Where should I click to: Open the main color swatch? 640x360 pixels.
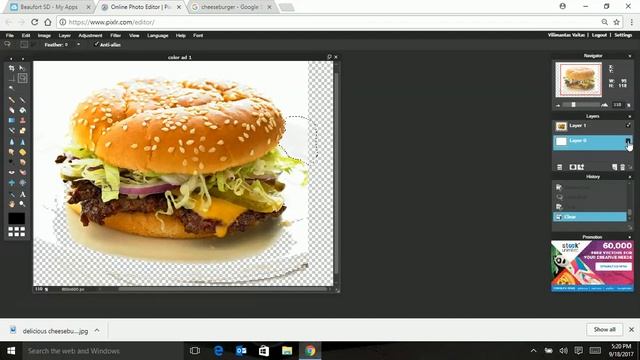(x=16, y=218)
